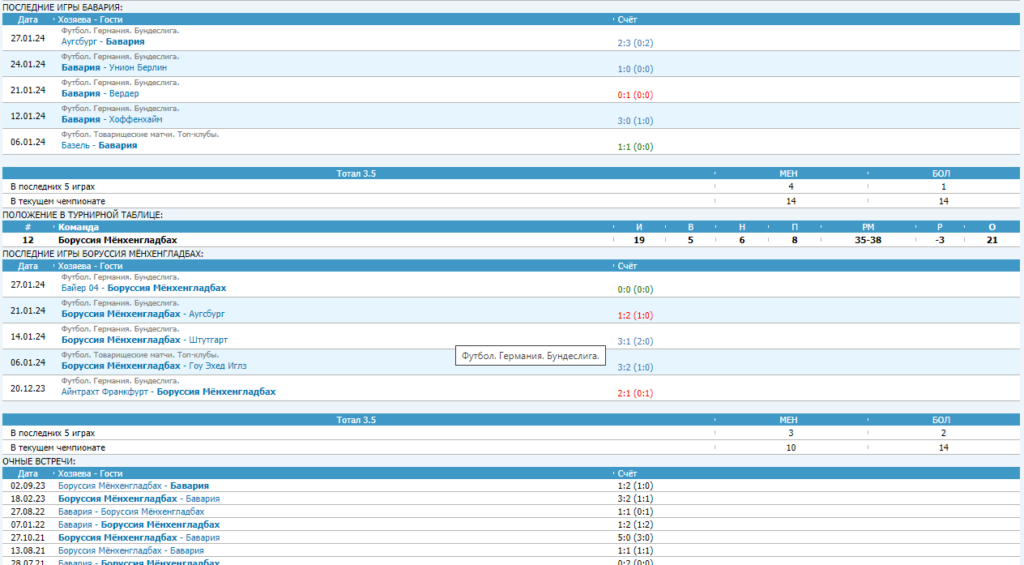Open head-to-head match dated 18.02.23
The height and width of the screenshot is (565, 1024).
pyautogui.click(x=138, y=499)
